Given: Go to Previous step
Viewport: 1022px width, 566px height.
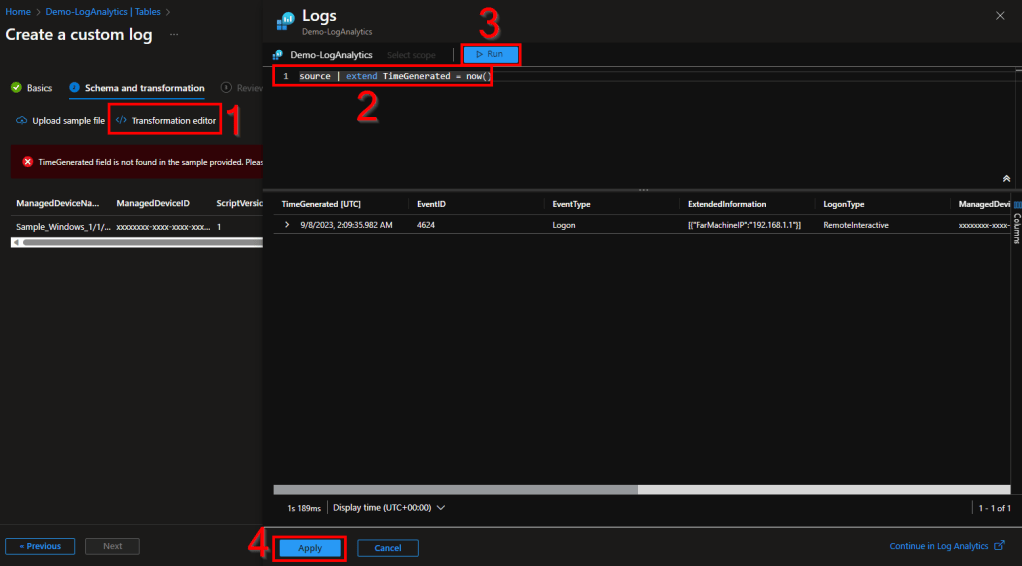Looking at the screenshot, I should [x=40, y=546].
